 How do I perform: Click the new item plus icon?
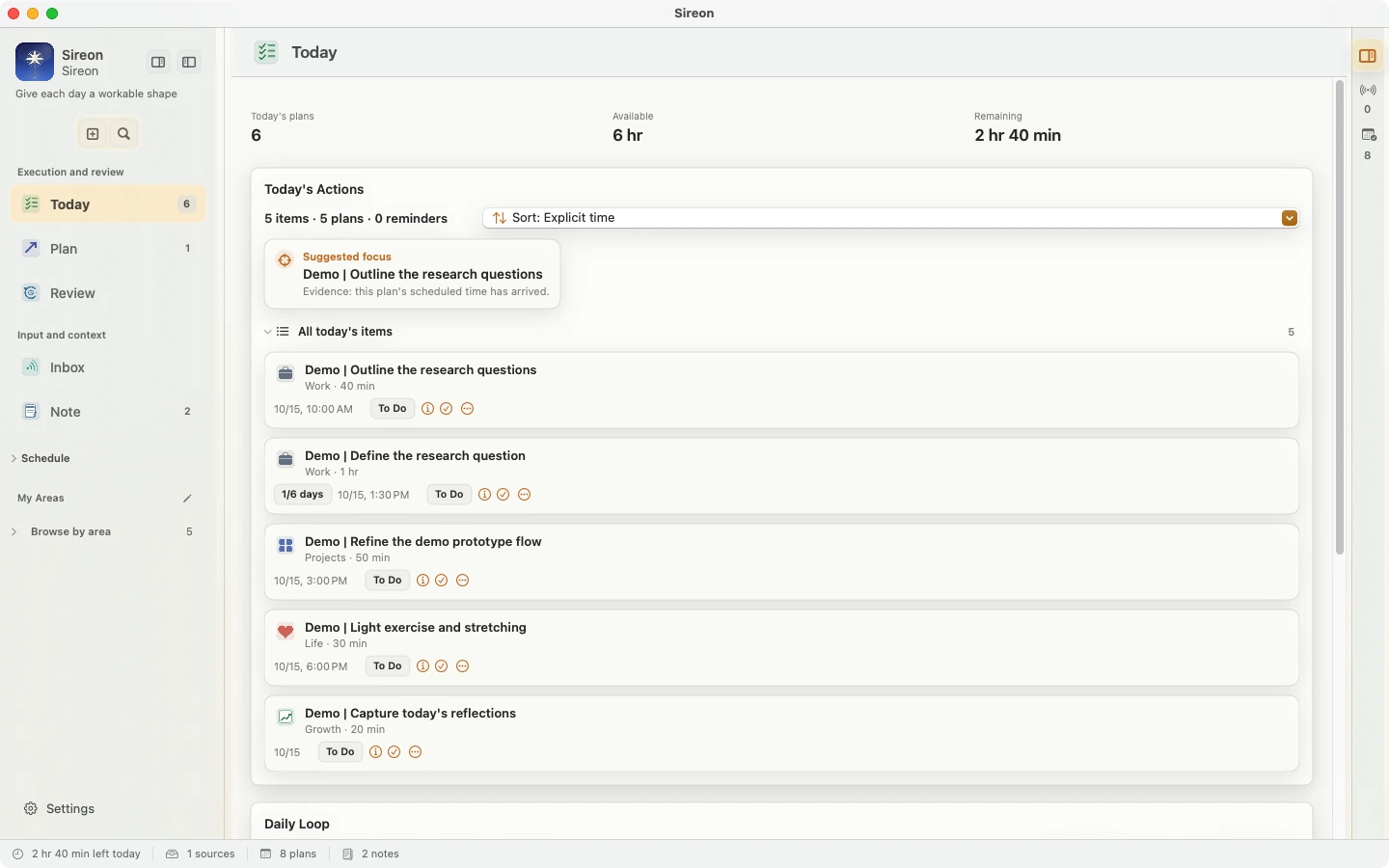pyautogui.click(x=93, y=134)
